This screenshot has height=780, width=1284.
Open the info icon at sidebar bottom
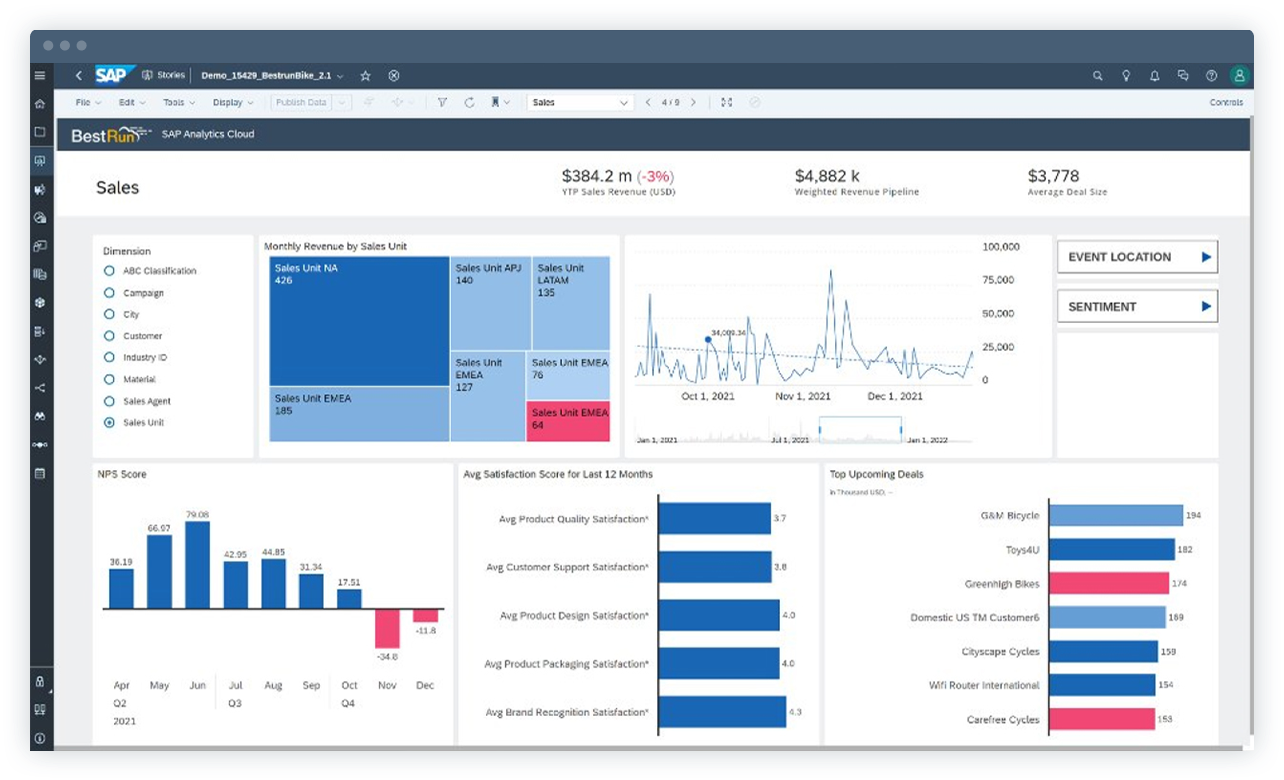pos(40,738)
